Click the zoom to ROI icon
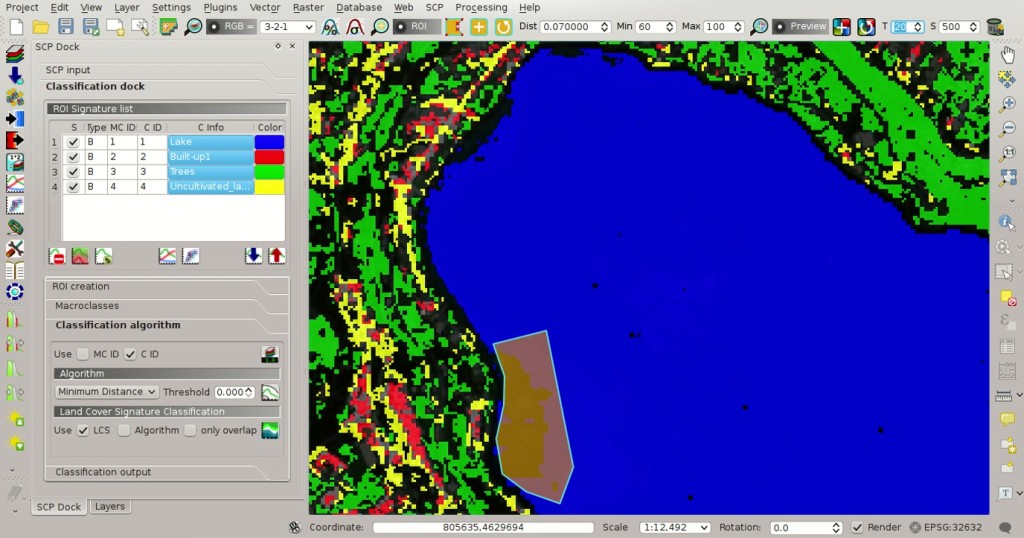This screenshot has width=1024, height=538. [x=379, y=27]
